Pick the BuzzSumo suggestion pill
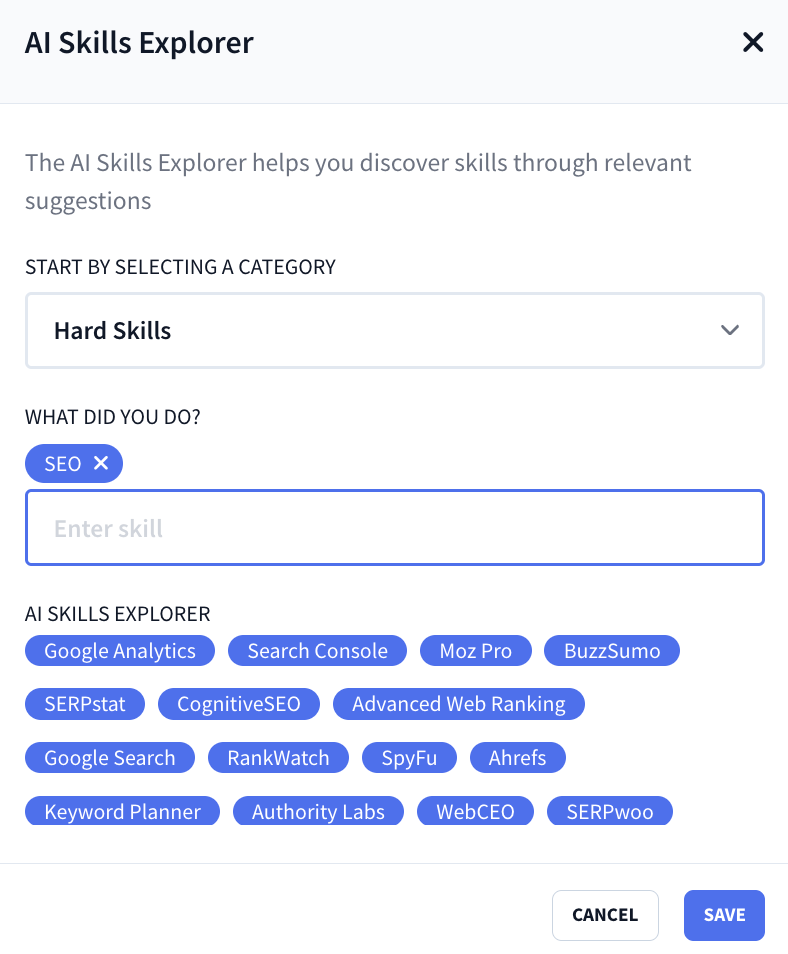This screenshot has height=954, width=788. click(611, 650)
